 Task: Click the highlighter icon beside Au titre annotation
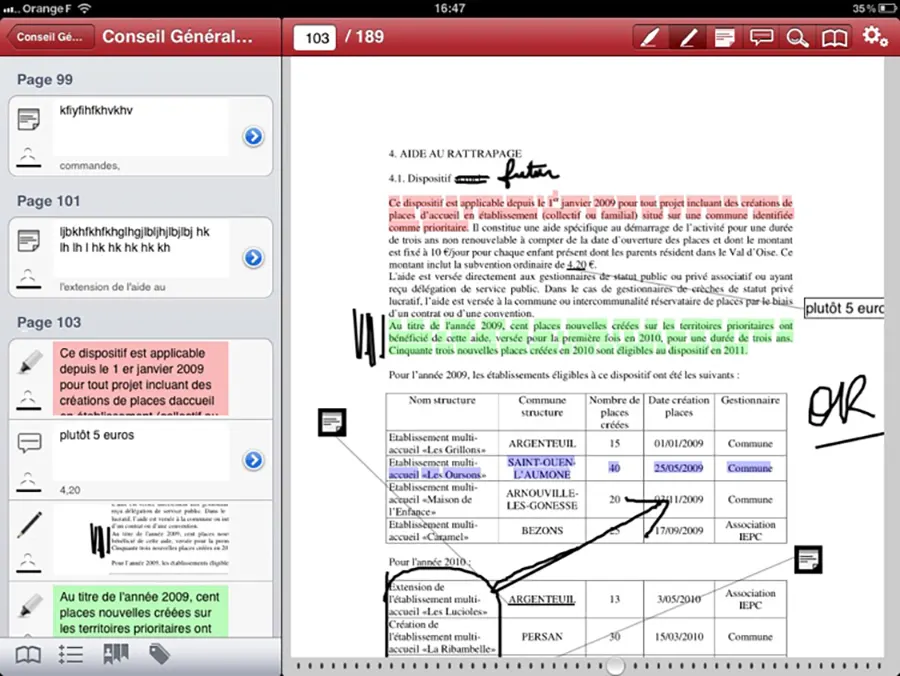(30, 605)
